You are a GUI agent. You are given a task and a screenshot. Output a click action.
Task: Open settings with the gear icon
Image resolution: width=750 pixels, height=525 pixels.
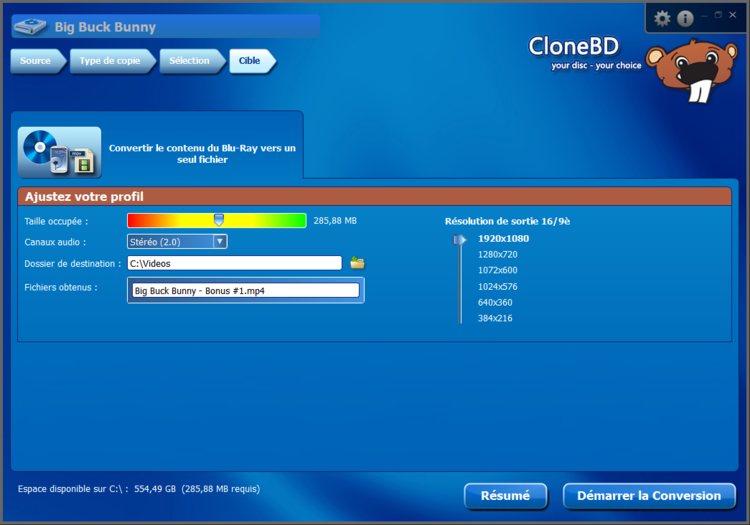click(x=662, y=18)
